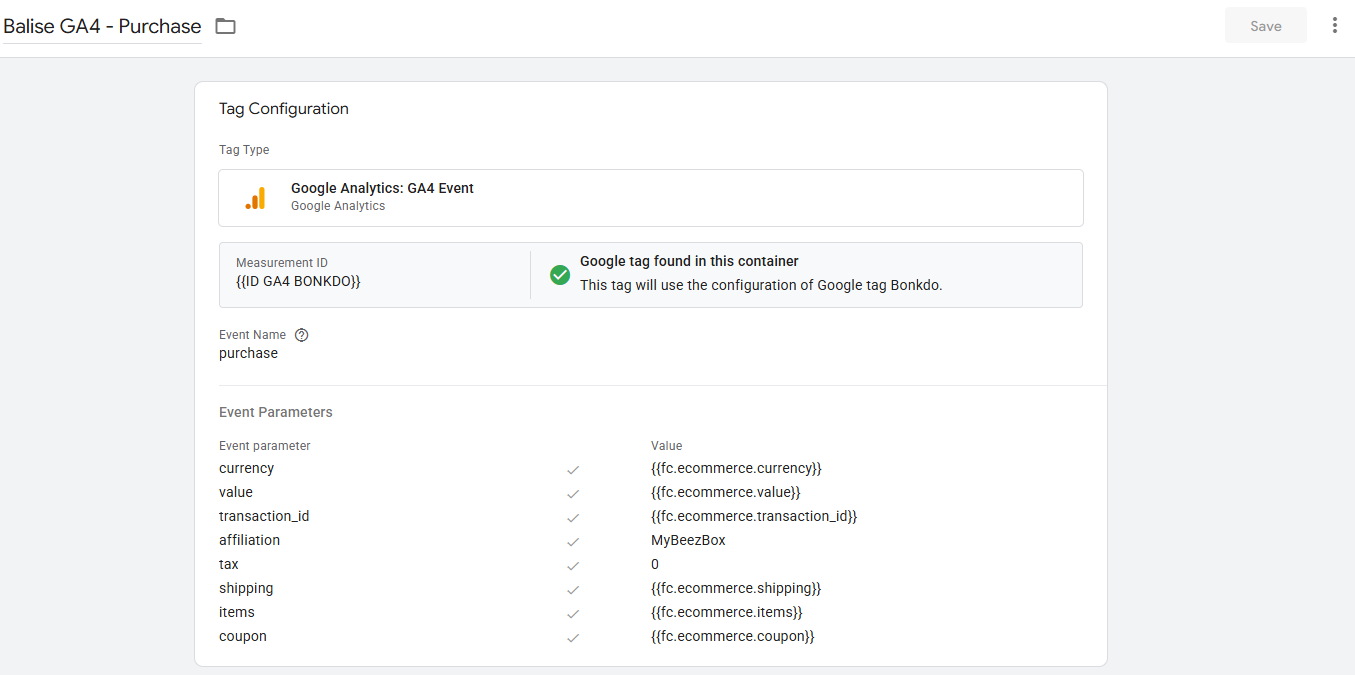The image size is (1355, 675).
Task: Click the check mark in tax row
Action: 573,565
